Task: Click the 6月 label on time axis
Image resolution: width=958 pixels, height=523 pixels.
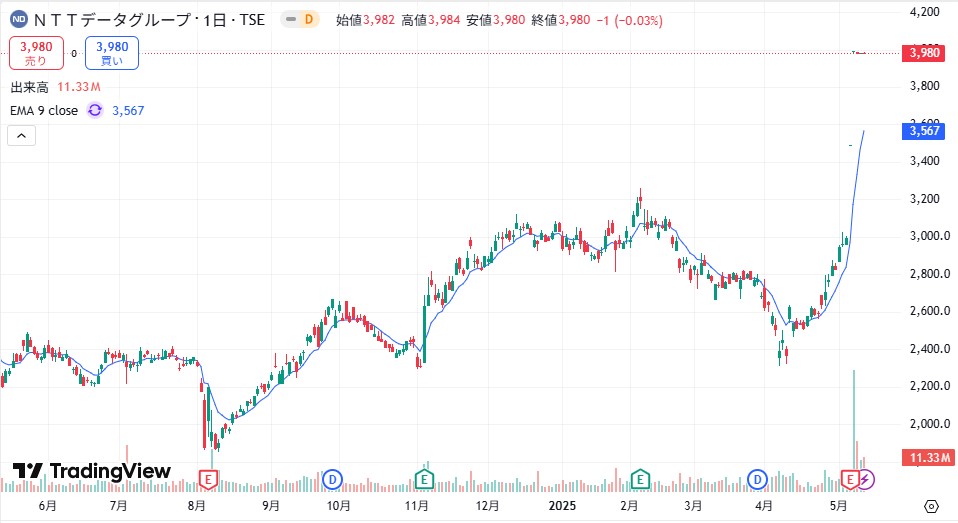Action: [47, 506]
